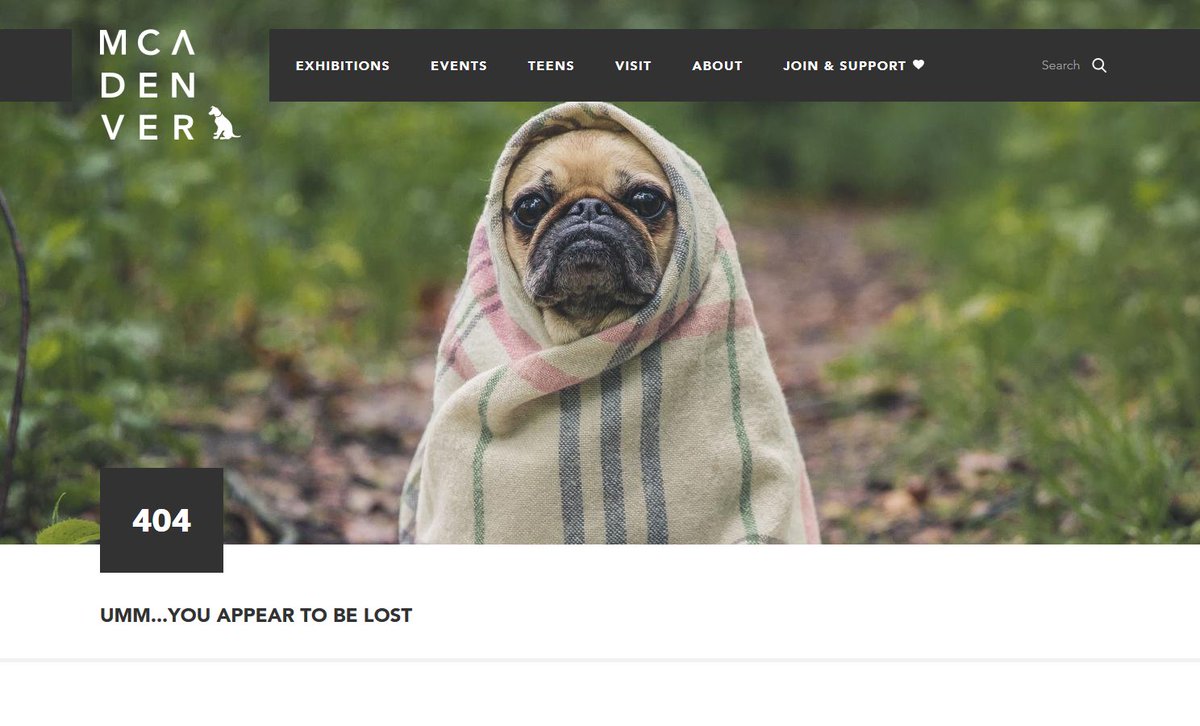This screenshot has height=726, width=1200.
Task: Navigate to the About section
Action: click(717, 66)
